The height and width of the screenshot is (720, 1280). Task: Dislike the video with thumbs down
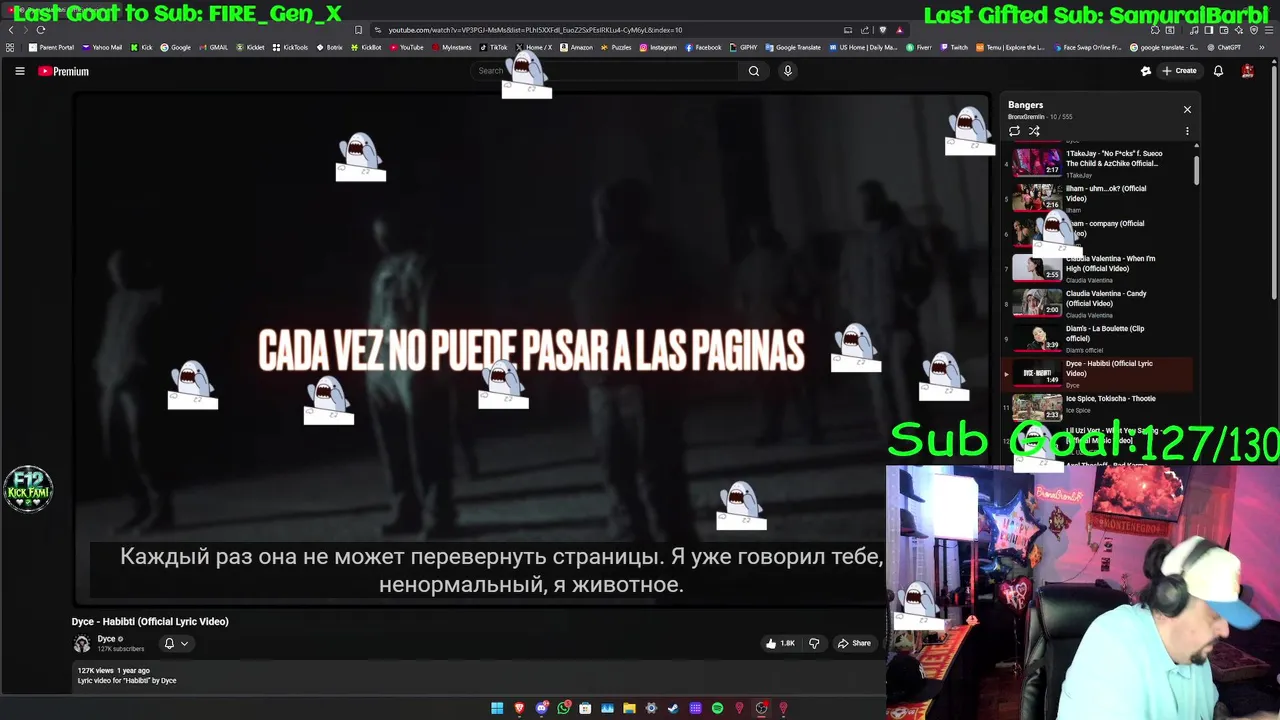814,643
